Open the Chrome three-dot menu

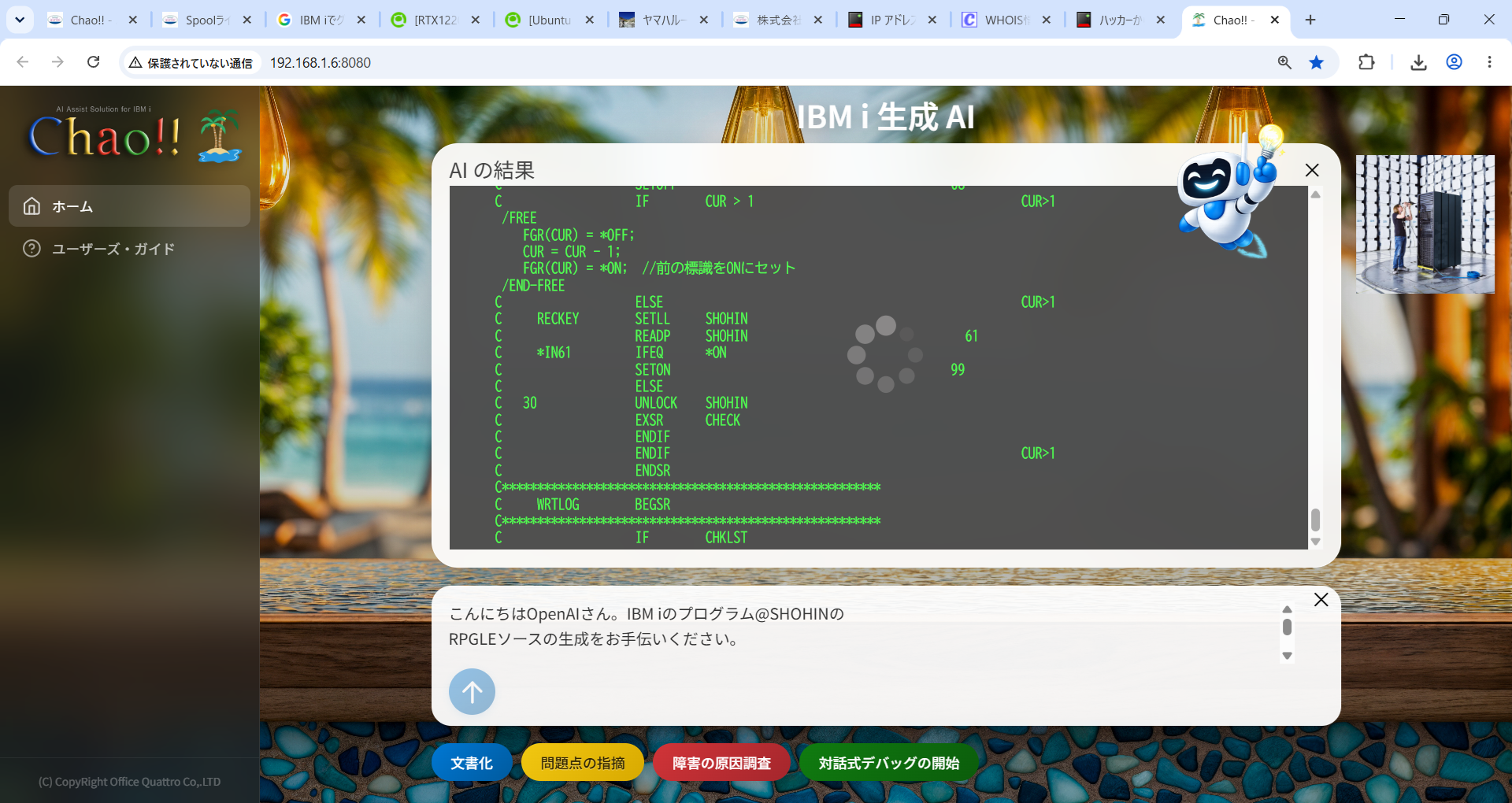pos(1489,62)
